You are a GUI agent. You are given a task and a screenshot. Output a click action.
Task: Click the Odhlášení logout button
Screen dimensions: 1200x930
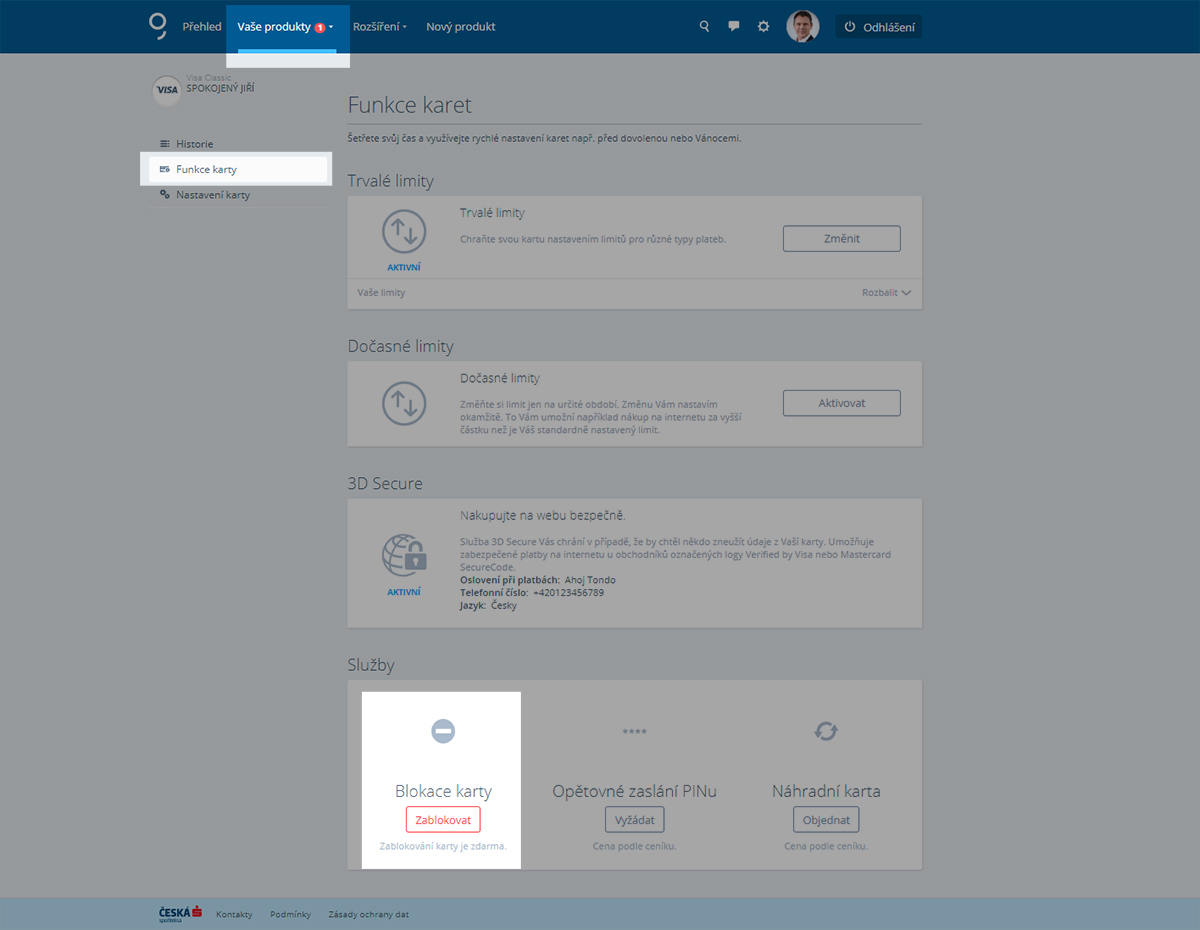pyautogui.click(x=879, y=27)
